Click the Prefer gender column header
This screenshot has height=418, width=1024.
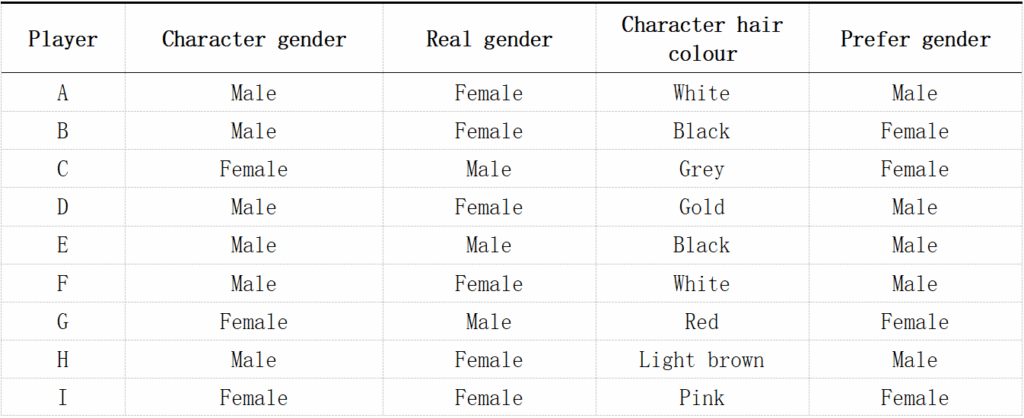click(x=915, y=40)
